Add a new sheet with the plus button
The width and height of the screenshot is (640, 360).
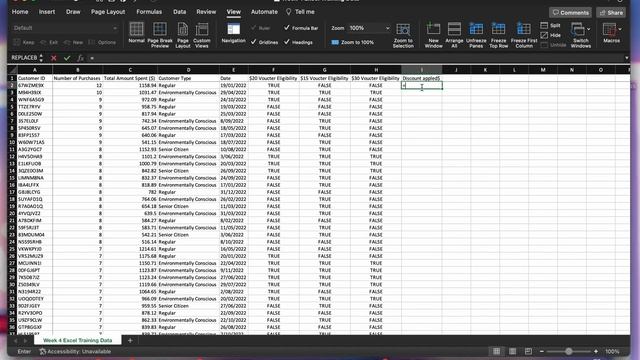click(130, 340)
